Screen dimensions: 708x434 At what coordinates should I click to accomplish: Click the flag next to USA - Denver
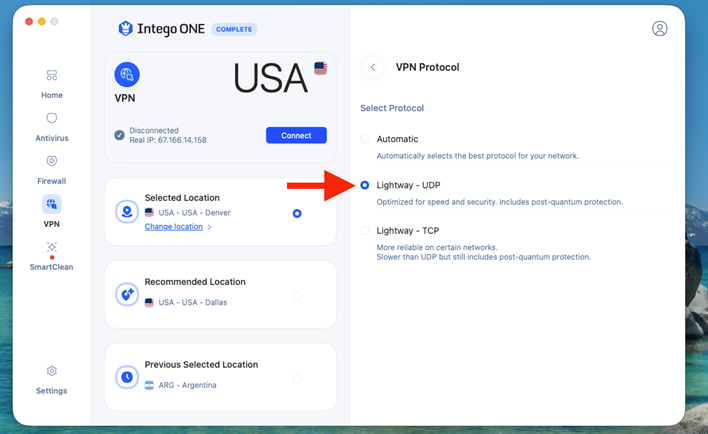(x=149, y=212)
